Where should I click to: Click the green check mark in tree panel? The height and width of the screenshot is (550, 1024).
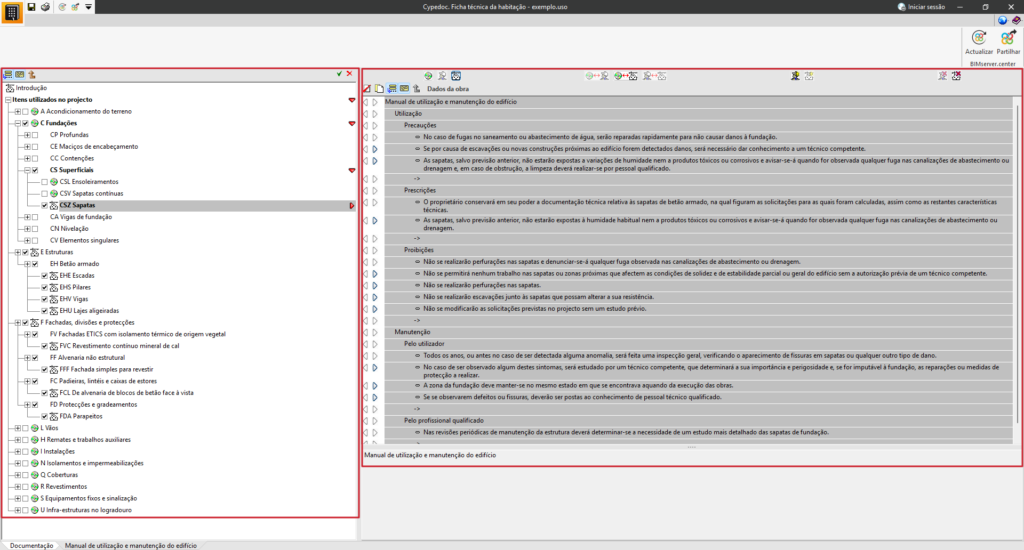coord(339,74)
